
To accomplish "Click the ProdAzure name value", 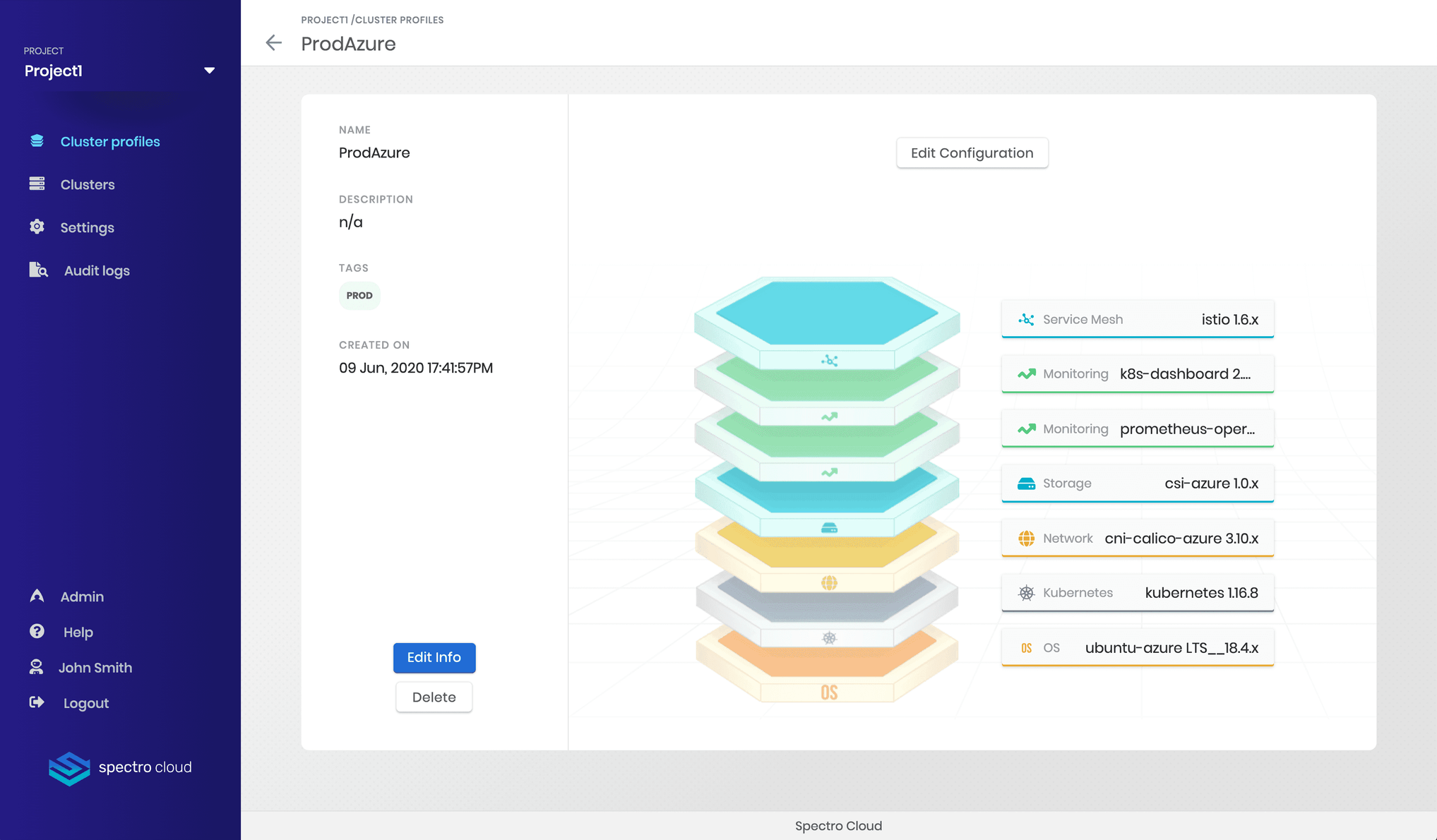I will pyautogui.click(x=374, y=152).
